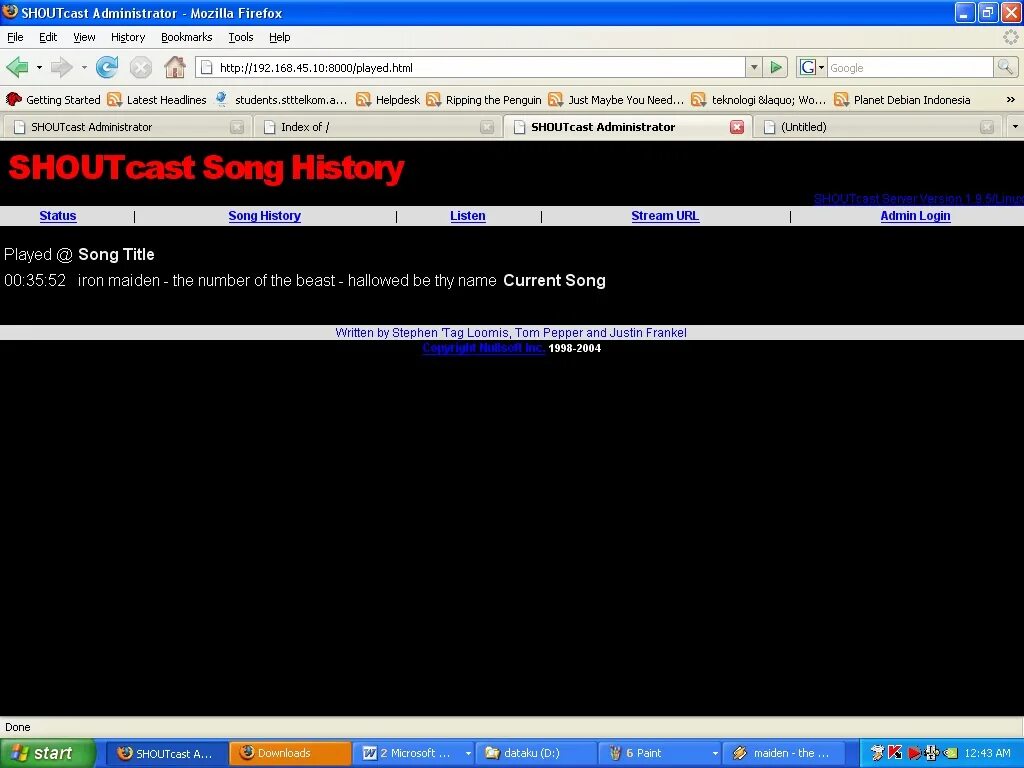Open the History menu
Viewport: 1024px width, 768px height.
128,37
